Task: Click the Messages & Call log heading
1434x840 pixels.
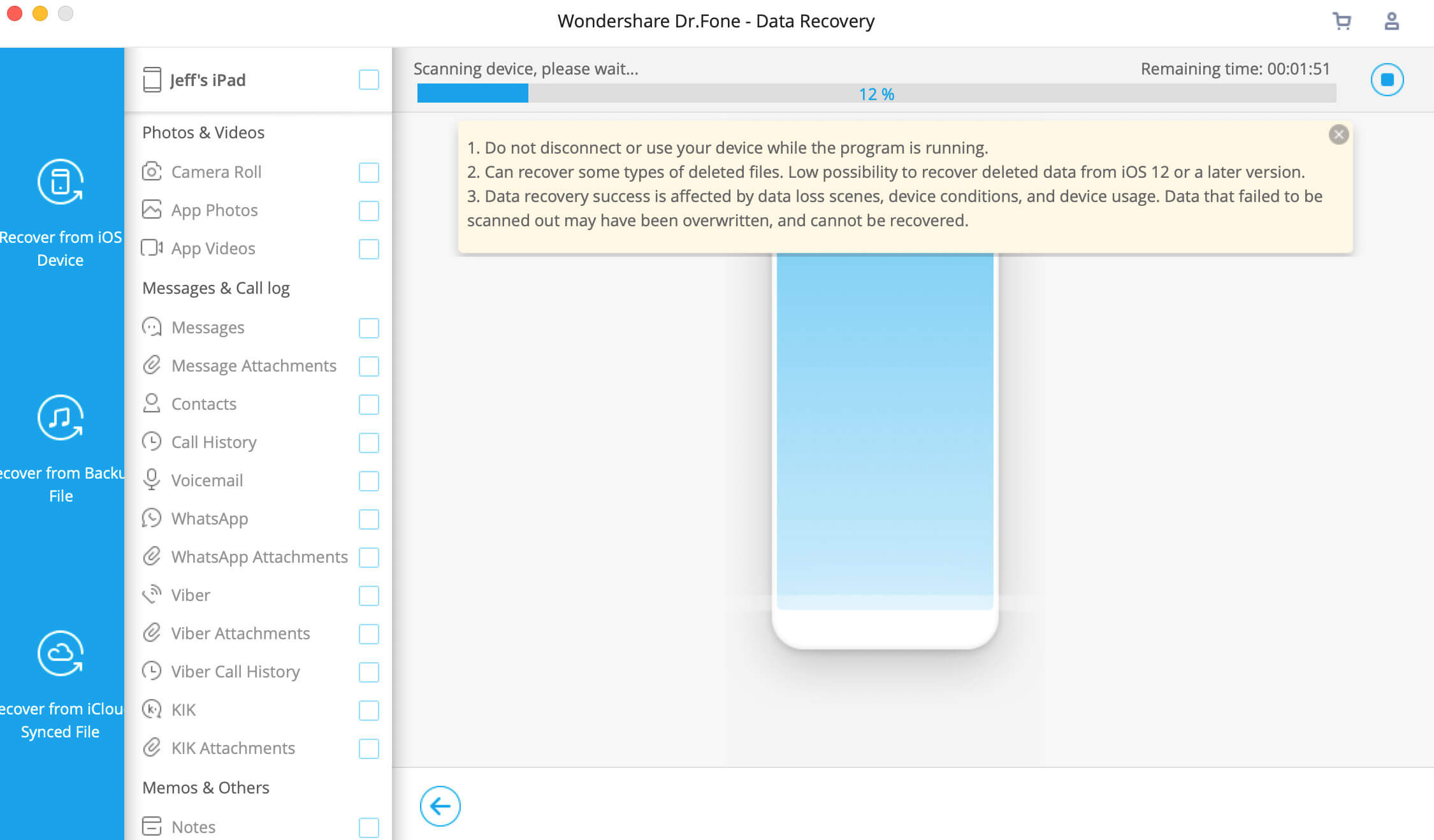Action: coord(215,288)
